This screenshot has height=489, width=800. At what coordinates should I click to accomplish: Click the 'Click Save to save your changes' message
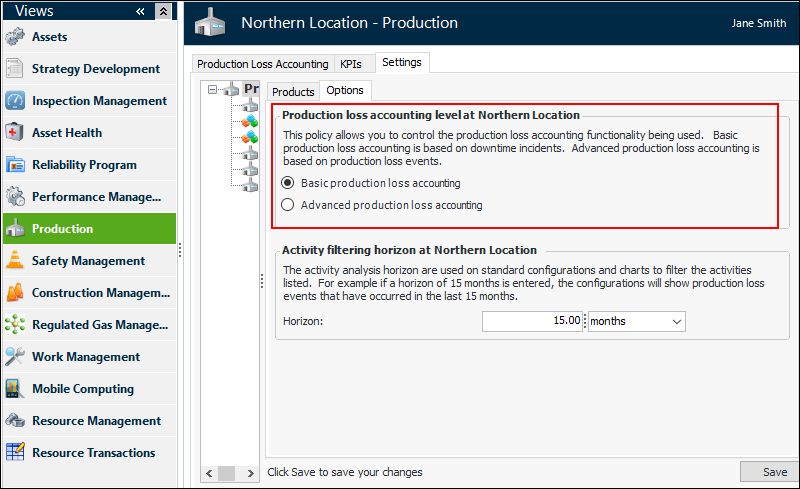click(x=345, y=472)
